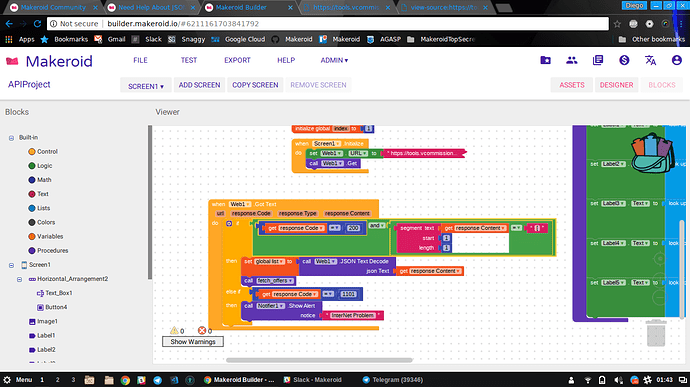690x387 pixels.
Task: Switch to Need Help About JSON tab
Action: click(152, 7)
